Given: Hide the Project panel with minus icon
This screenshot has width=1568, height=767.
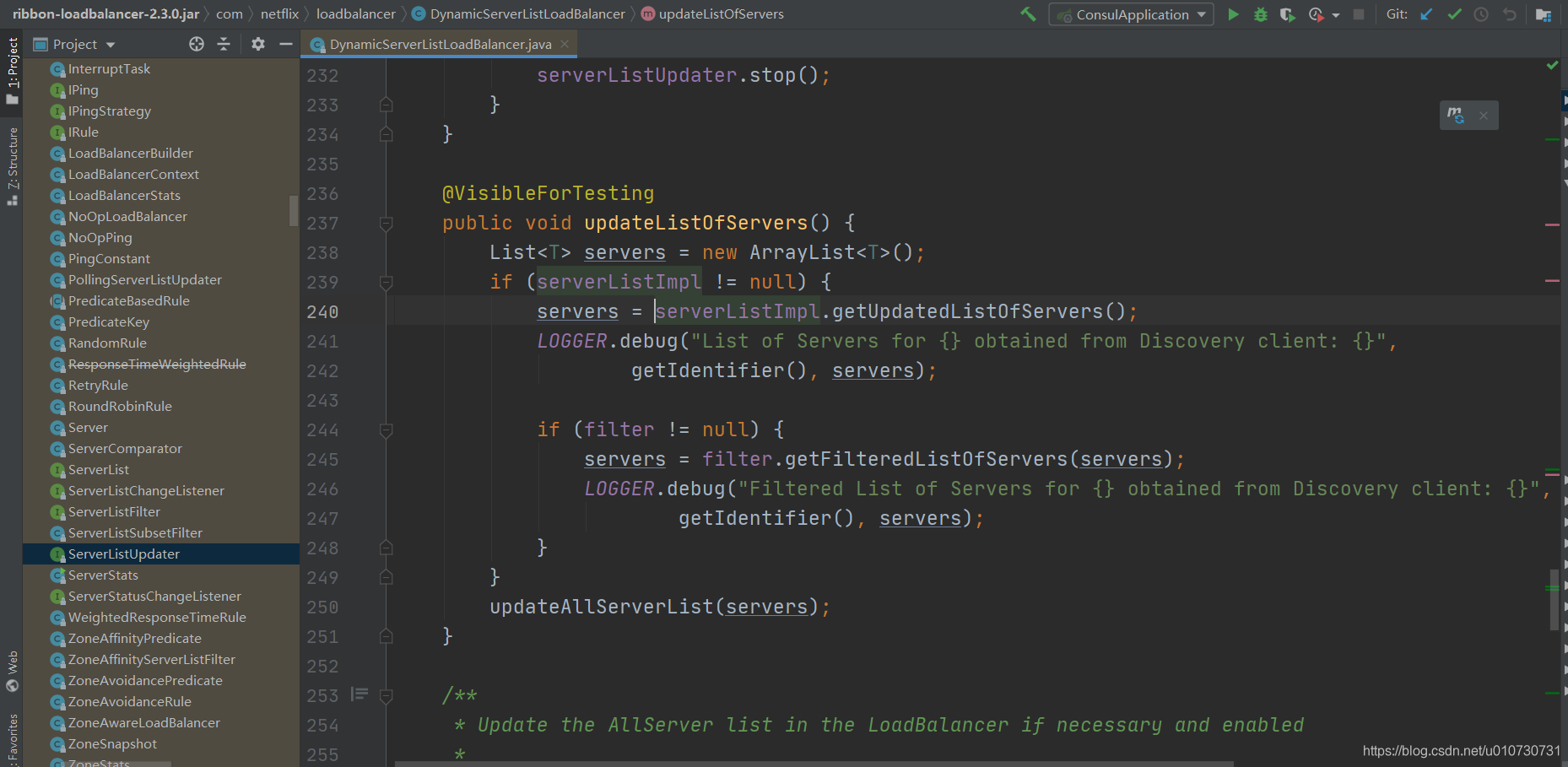Looking at the screenshot, I should coord(286,44).
